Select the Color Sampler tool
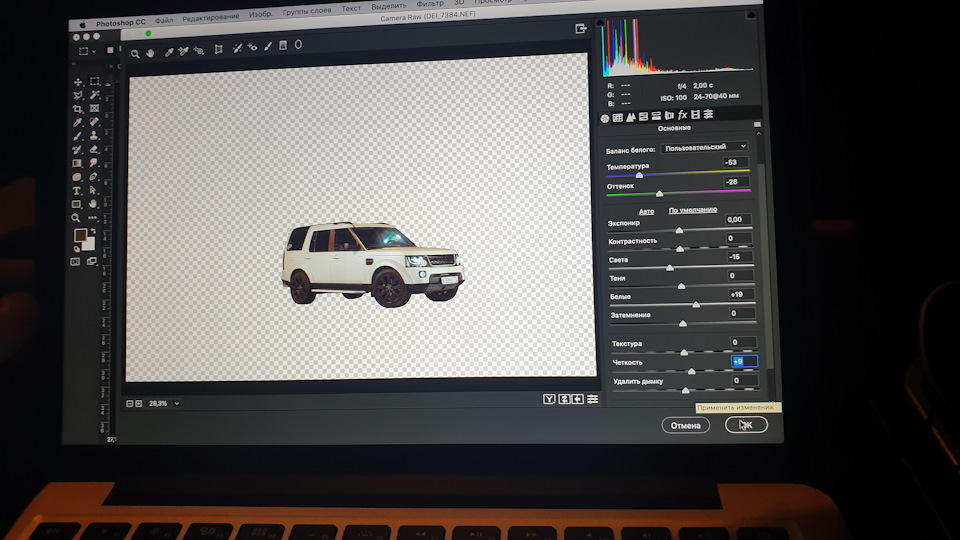Screen dimensions: 960x540 coord(184,52)
